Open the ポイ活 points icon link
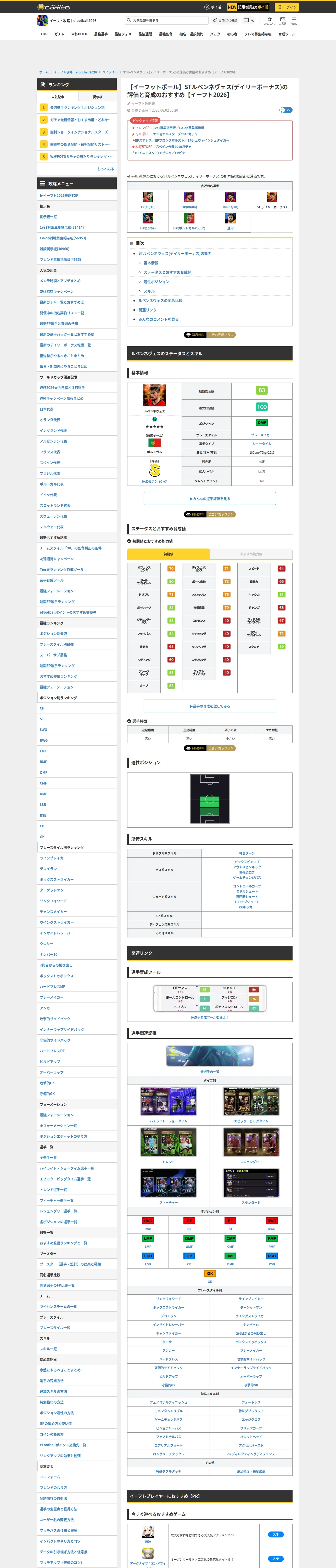Screen dimensions: 336x1568 [213, 7]
